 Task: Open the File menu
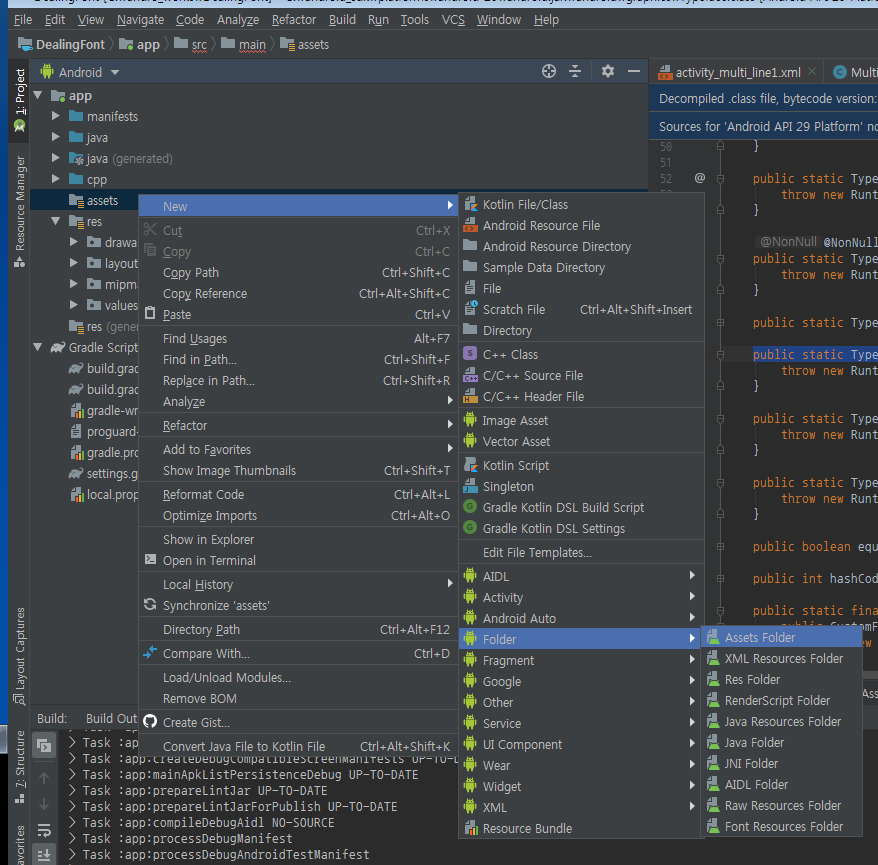[22, 20]
